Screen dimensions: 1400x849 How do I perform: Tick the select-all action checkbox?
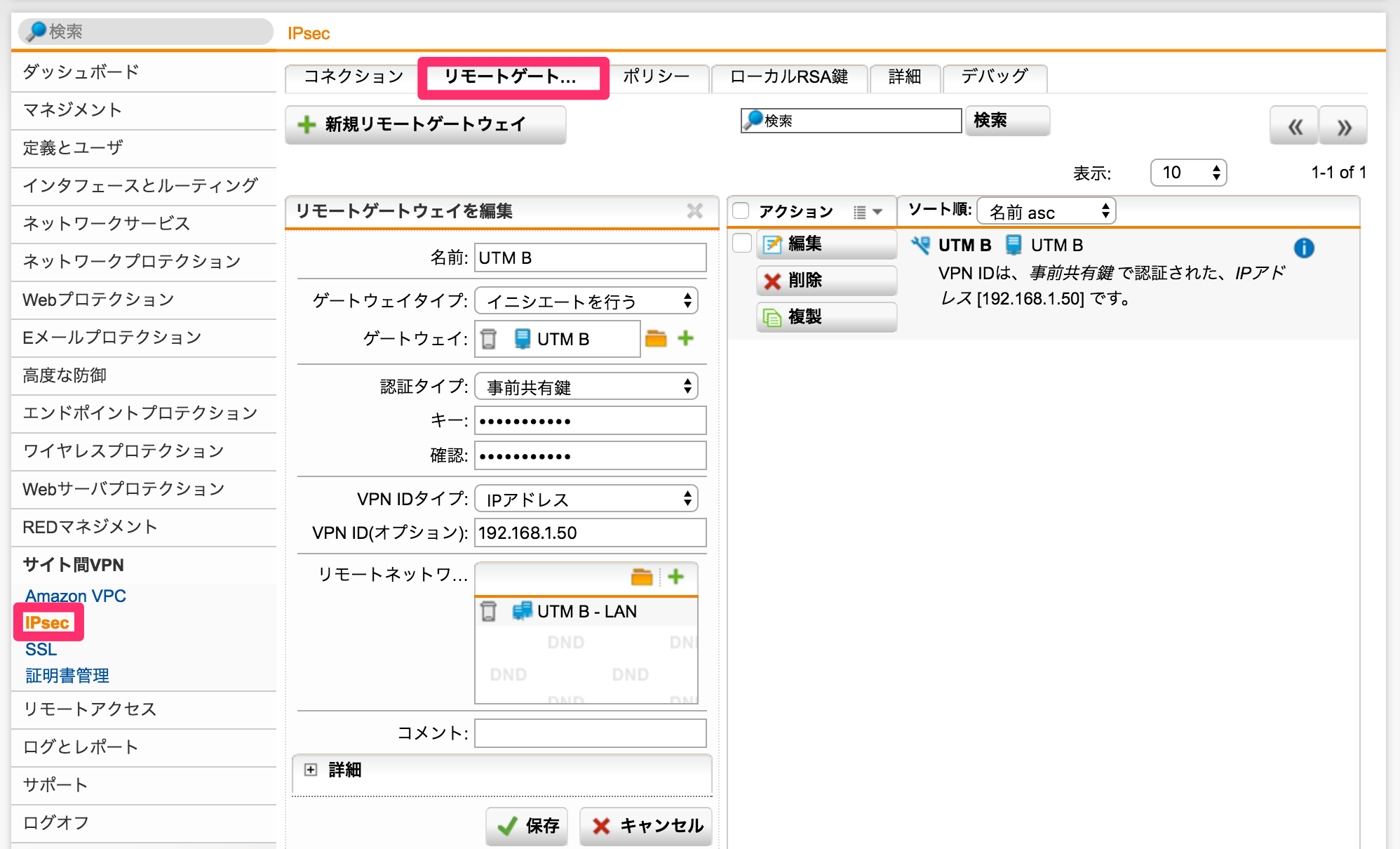click(741, 210)
